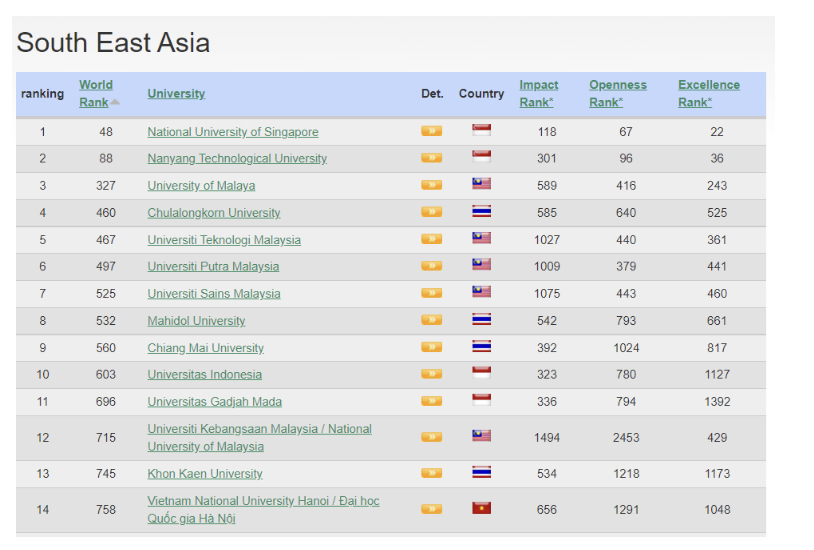Click Thailand flag in Khon Kaen University row
814x550 pixels.
pyautogui.click(x=481, y=472)
